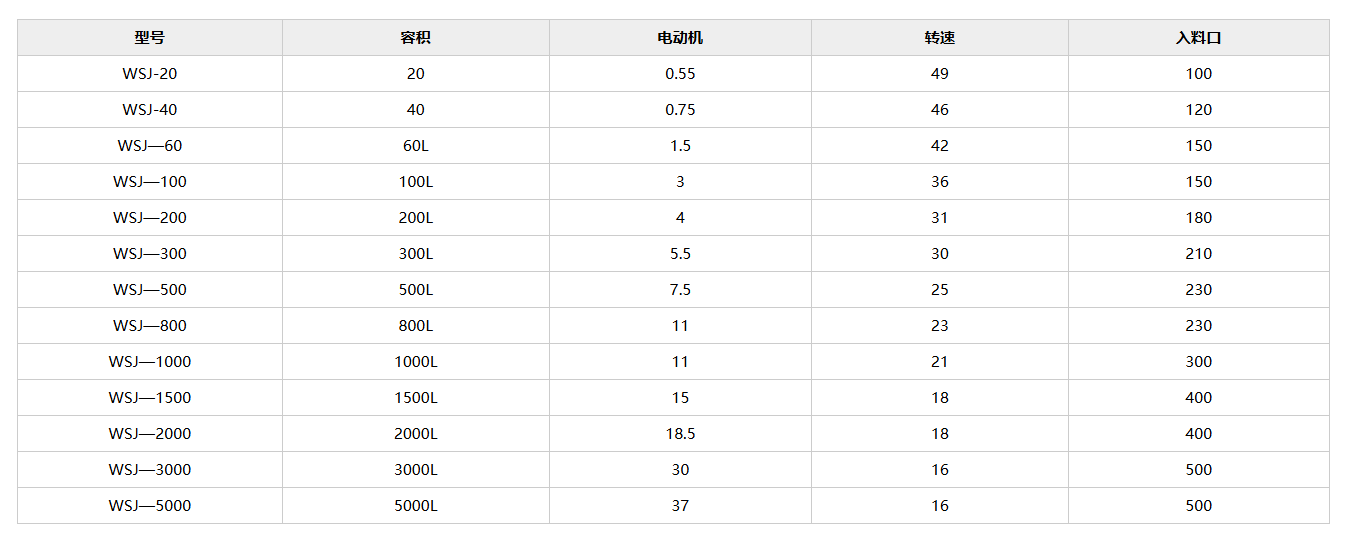Click the 型号 column header
Viewport: 1352px width, 539px height.
150,38
